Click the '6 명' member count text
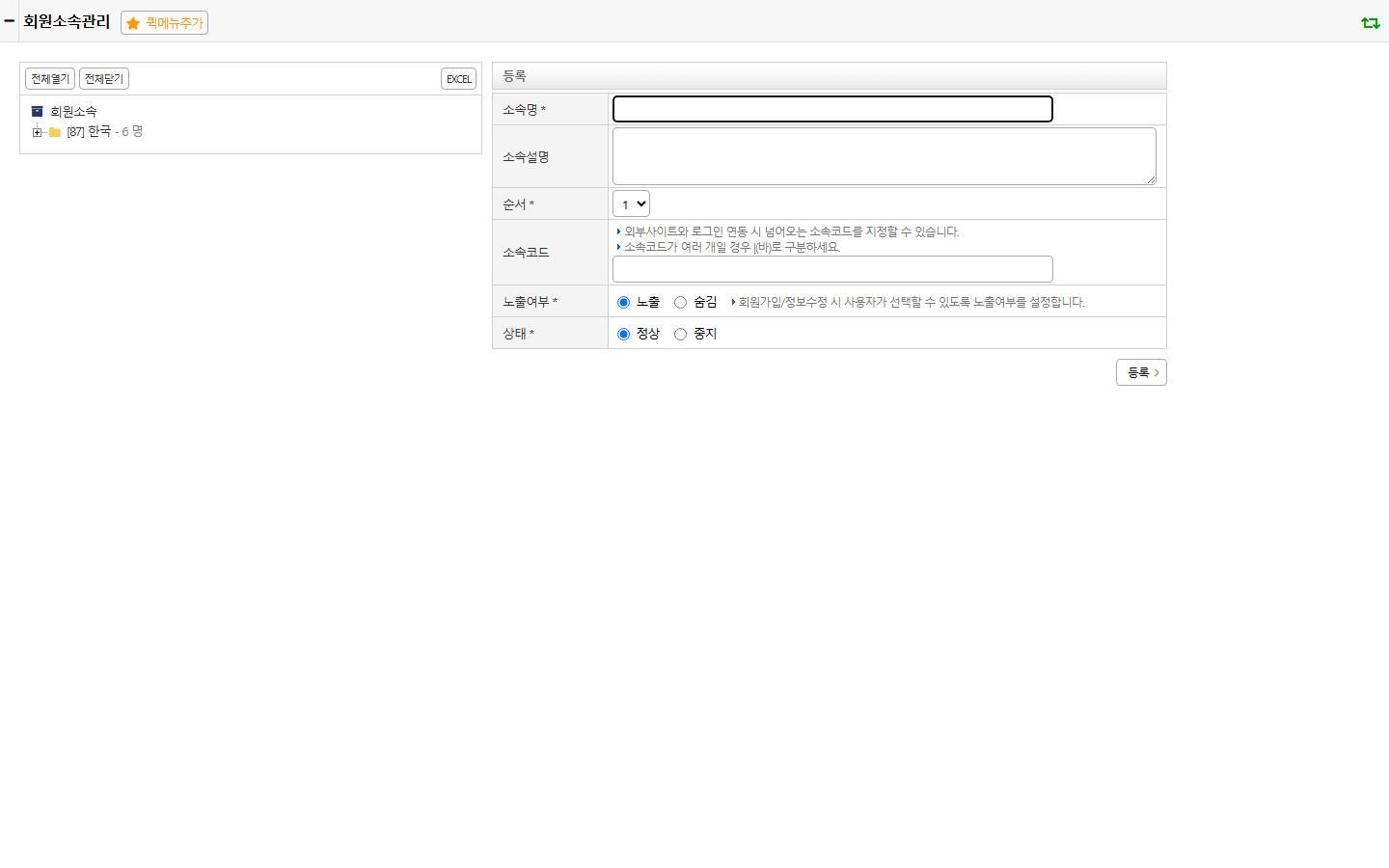This screenshot has height=868, width=1389. tap(132, 132)
